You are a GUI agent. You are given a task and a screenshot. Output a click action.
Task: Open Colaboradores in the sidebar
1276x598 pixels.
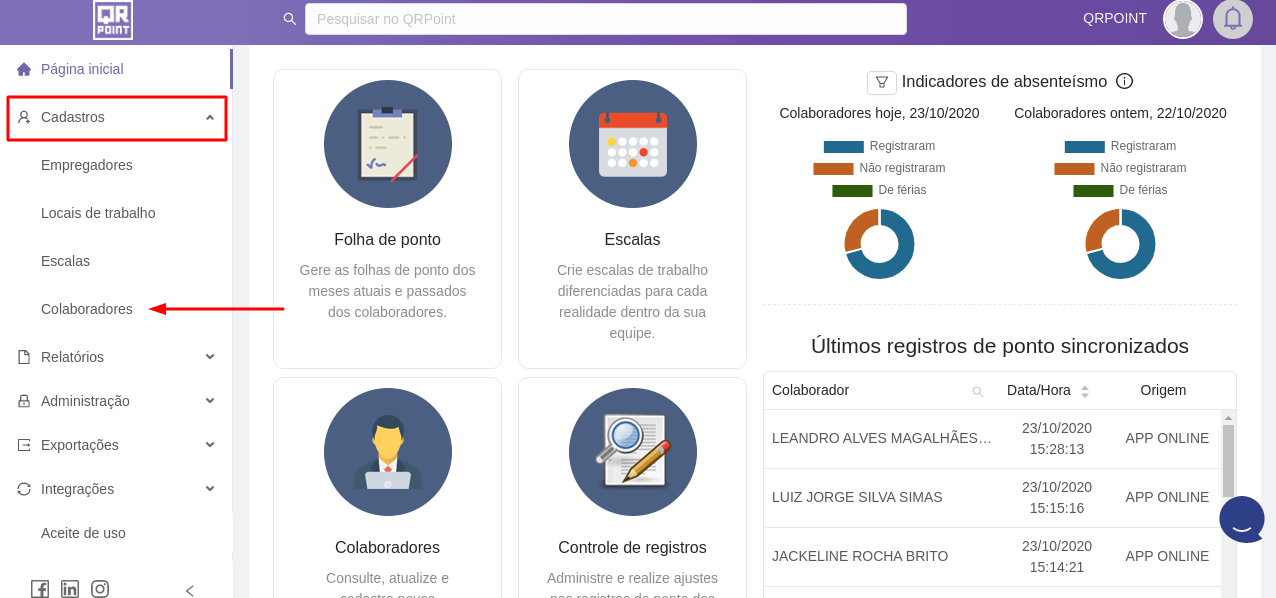[87, 309]
